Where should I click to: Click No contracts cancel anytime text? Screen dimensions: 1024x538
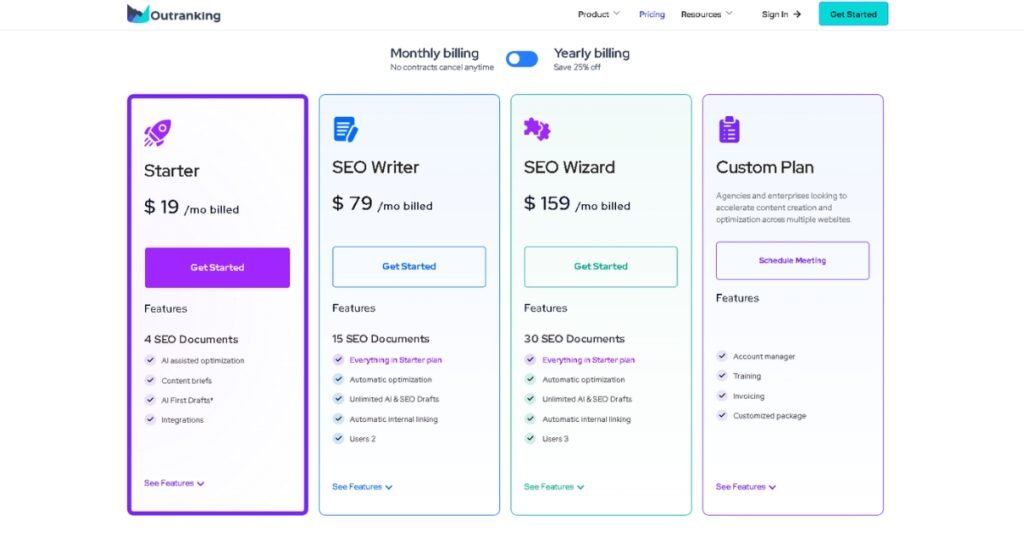[442, 67]
